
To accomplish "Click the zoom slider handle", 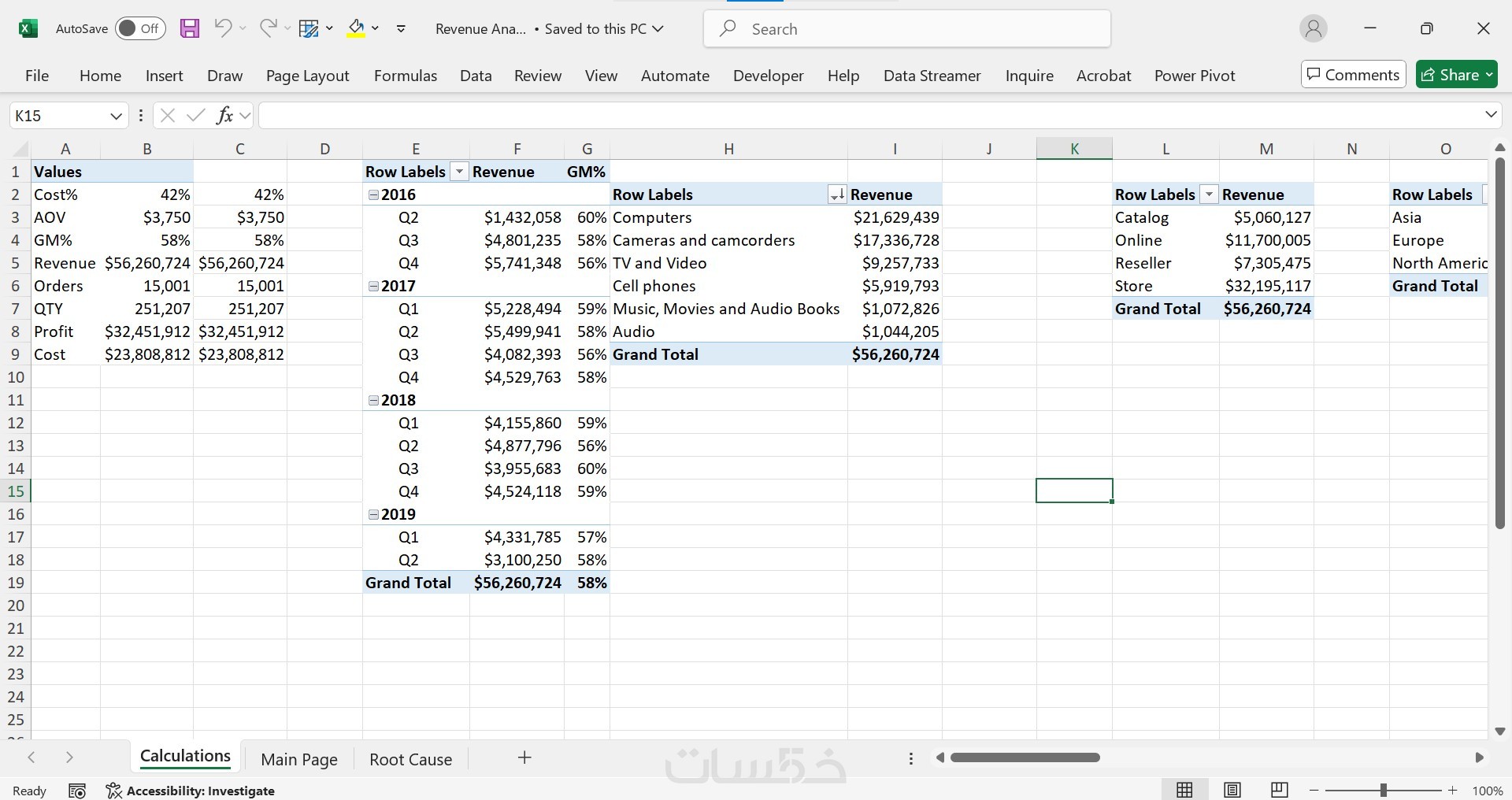I will click(1384, 790).
